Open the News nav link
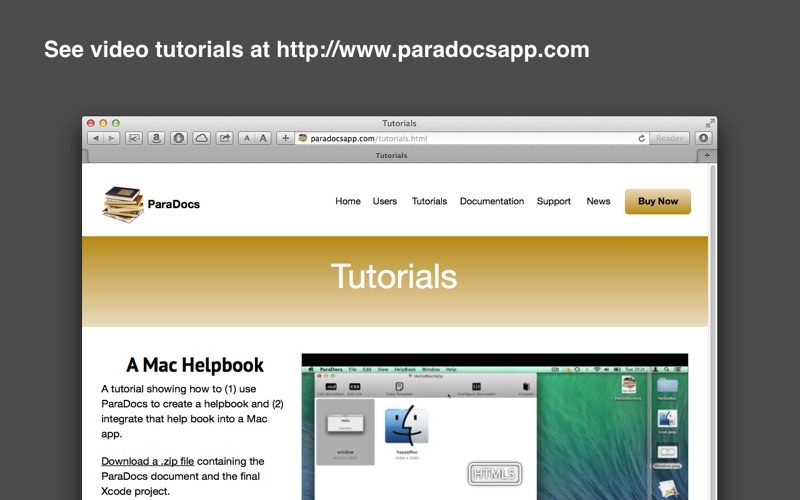800x500 pixels. click(x=598, y=202)
